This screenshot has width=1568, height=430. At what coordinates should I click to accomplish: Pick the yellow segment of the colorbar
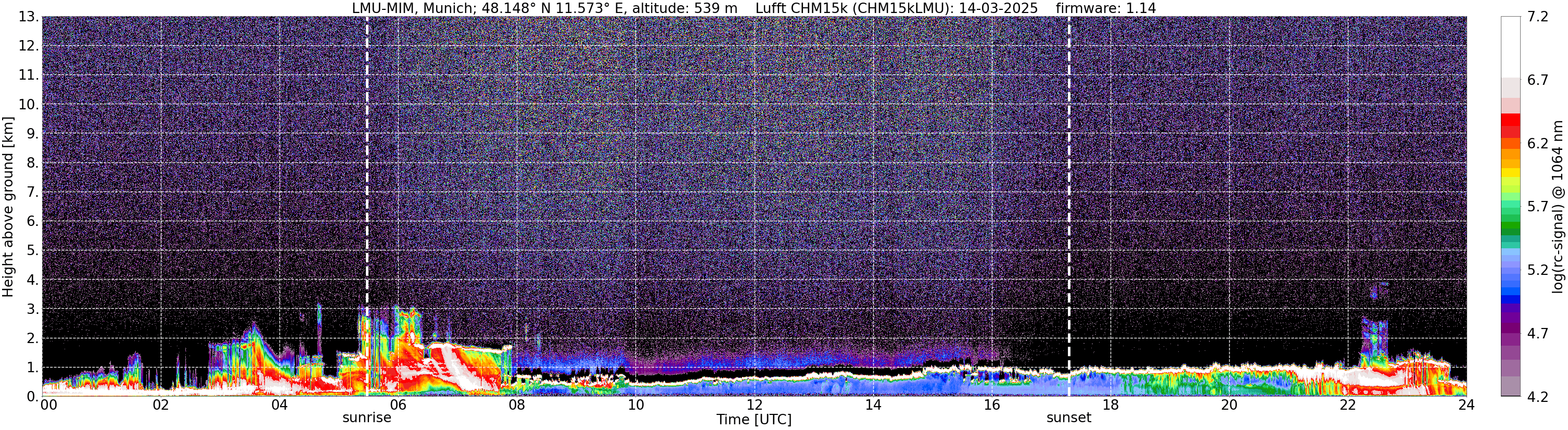point(1510,173)
